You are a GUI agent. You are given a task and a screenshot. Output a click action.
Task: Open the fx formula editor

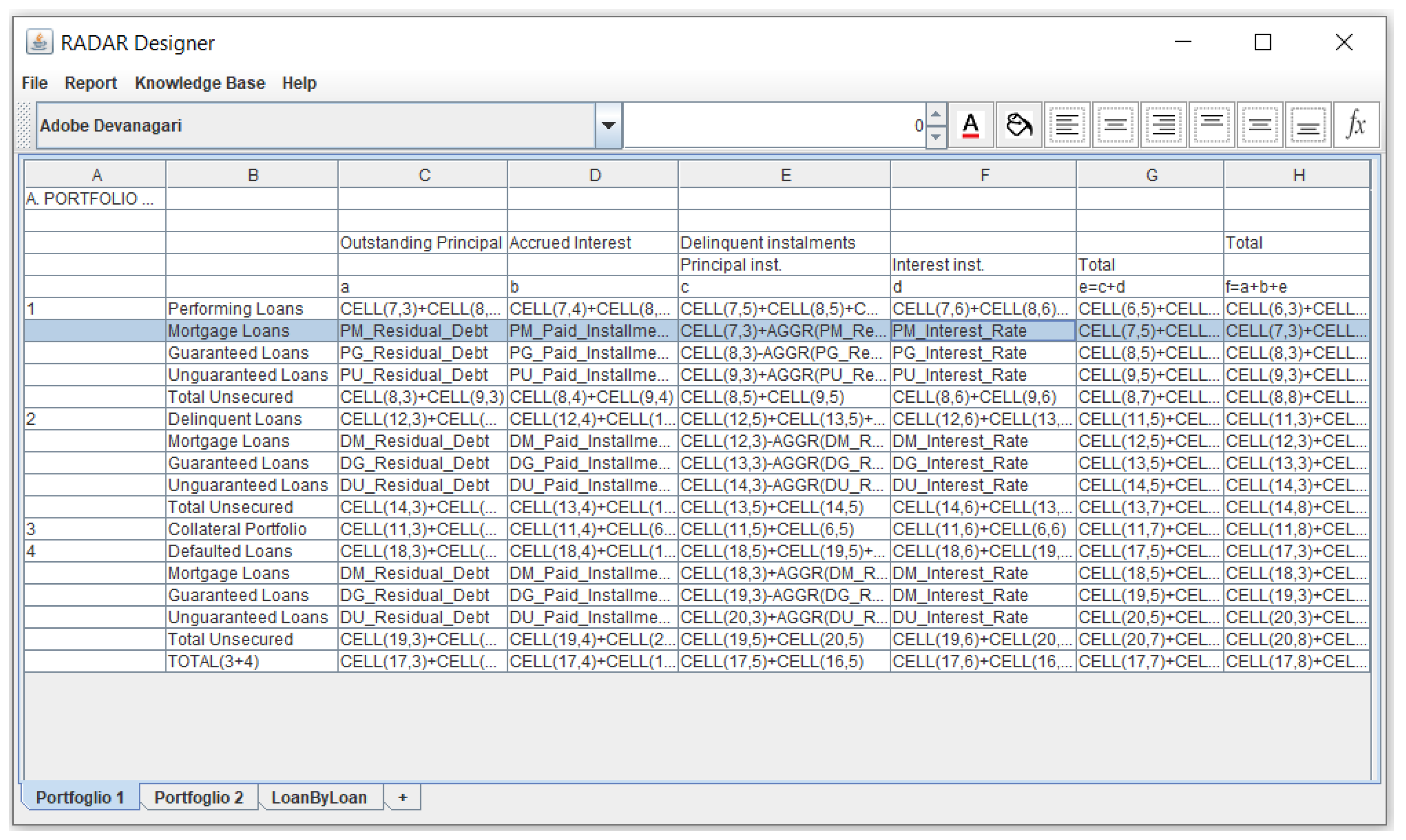click(x=1356, y=125)
